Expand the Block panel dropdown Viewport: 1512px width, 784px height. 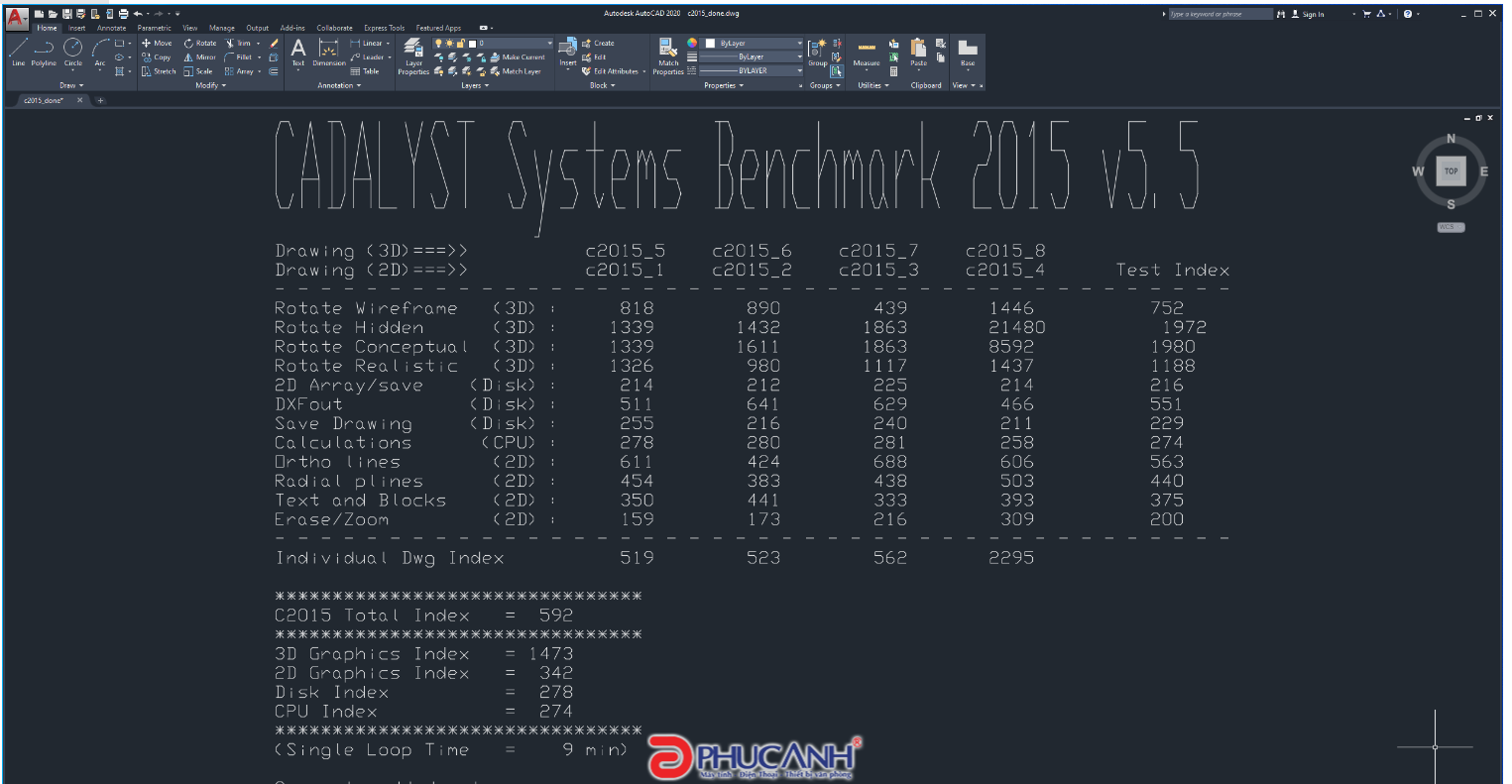(x=602, y=85)
